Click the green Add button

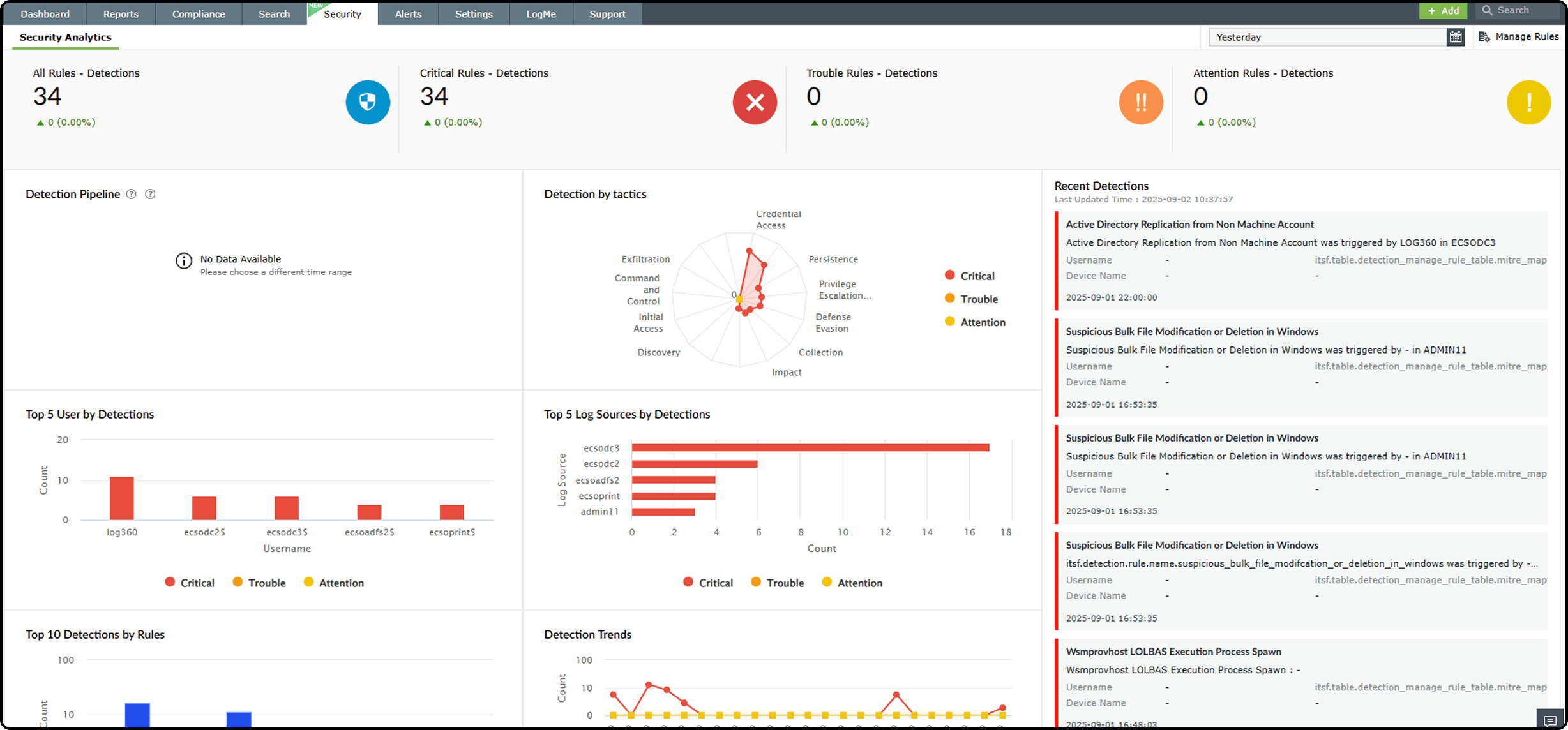pyautogui.click(x=1443, y=10)
